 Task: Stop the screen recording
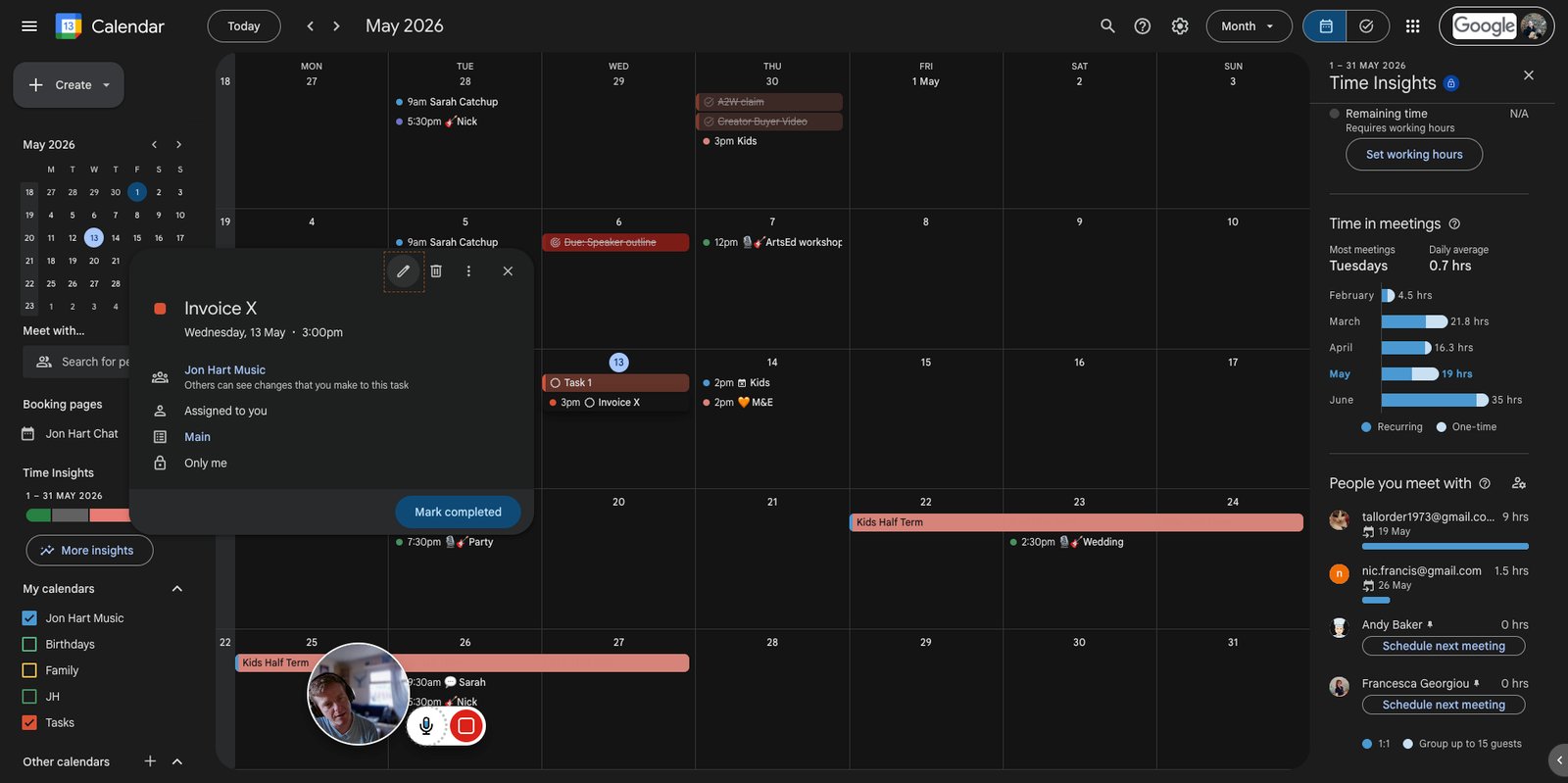[x=466, y=726]
